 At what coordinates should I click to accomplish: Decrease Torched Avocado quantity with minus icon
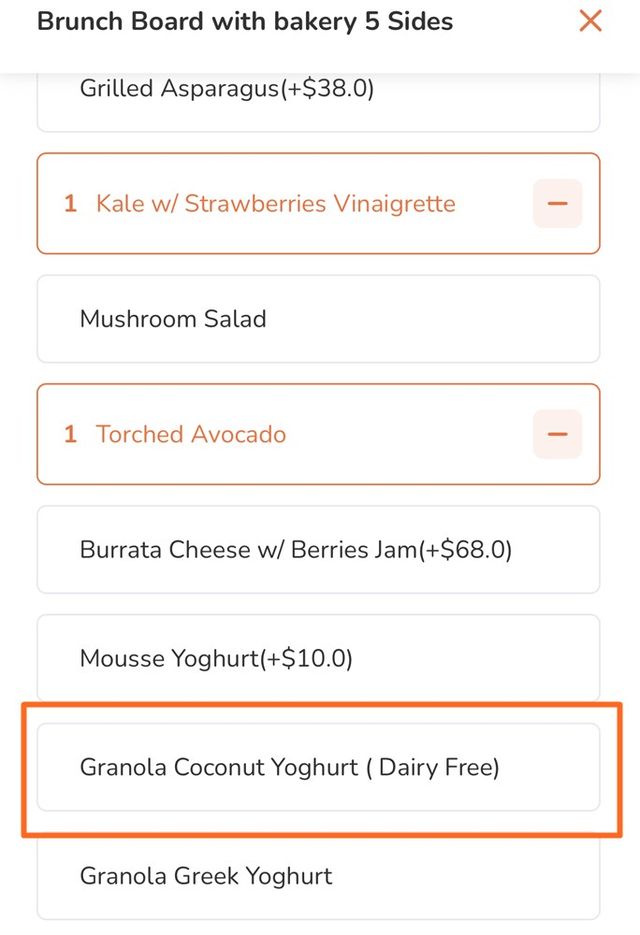[557, 434]
